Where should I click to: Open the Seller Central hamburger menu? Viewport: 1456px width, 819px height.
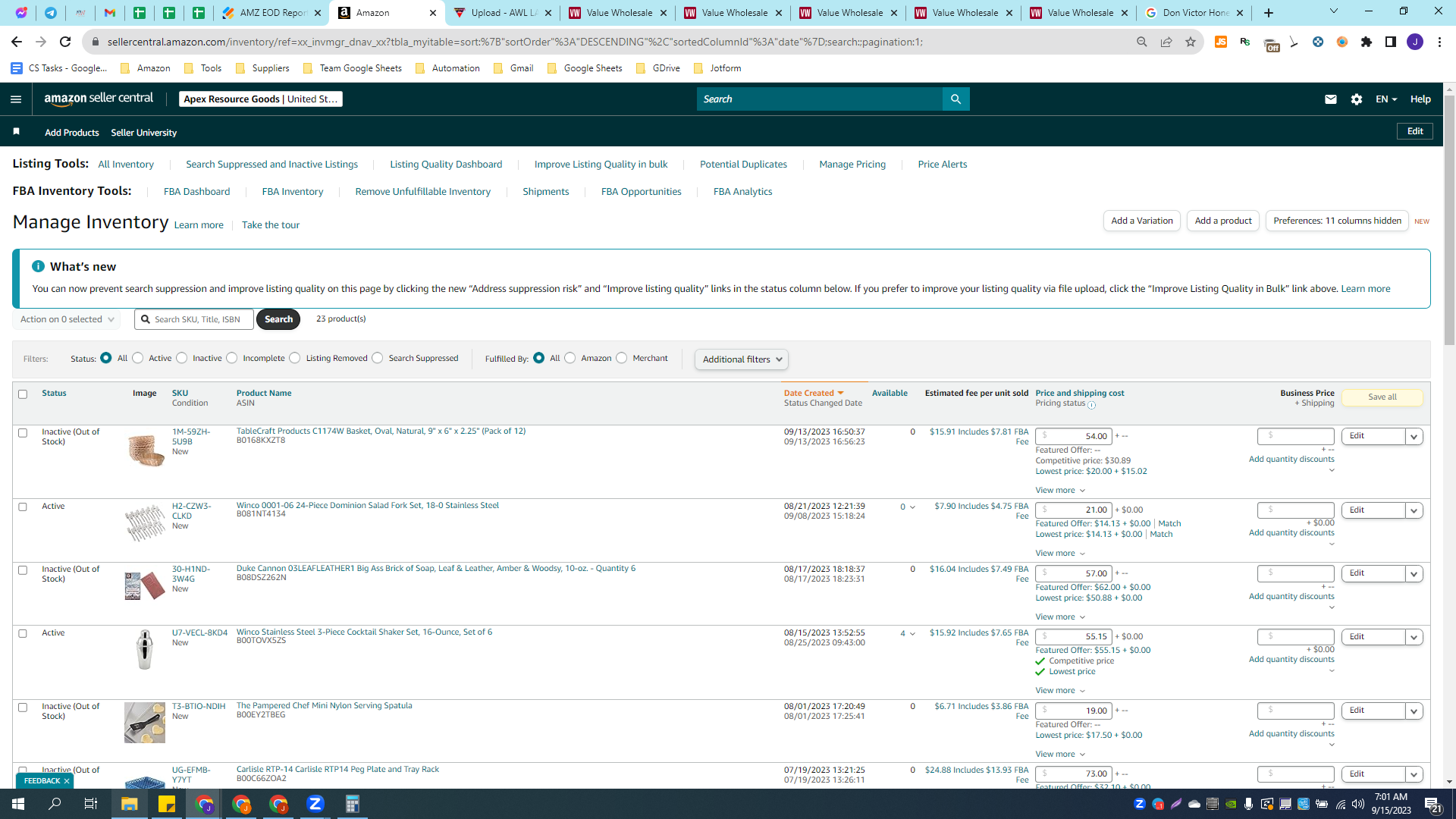tap(16, 99)
